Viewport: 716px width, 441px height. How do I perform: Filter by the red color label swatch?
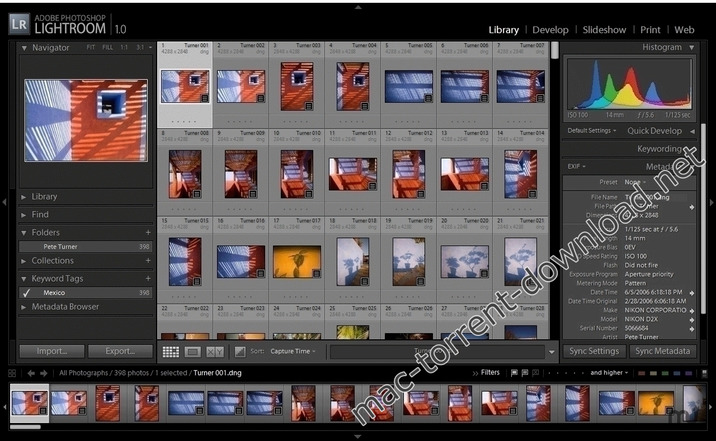(x=642, y=373)
